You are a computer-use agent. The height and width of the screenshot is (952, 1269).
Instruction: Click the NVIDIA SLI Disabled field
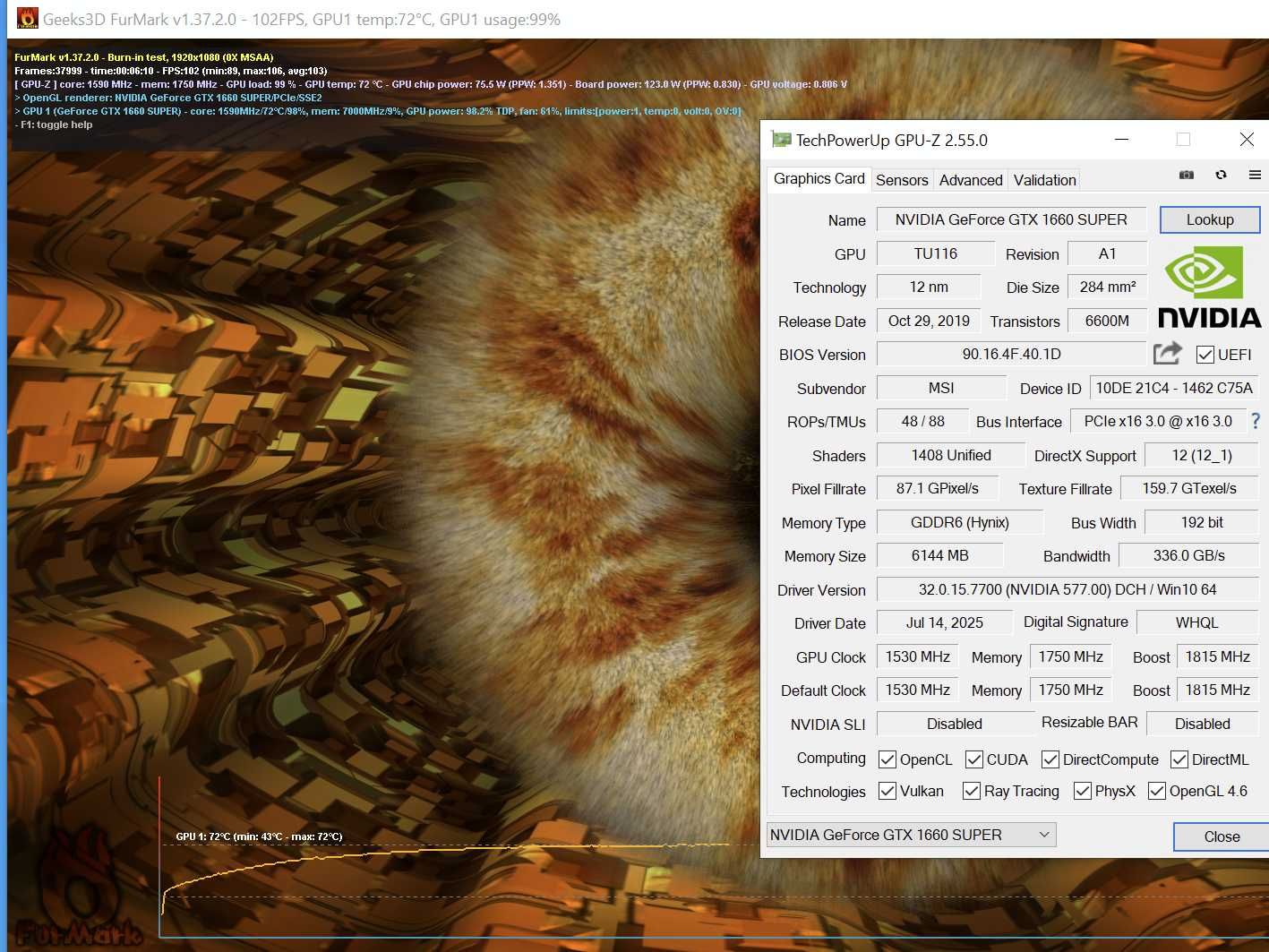[x=955, y=724]
